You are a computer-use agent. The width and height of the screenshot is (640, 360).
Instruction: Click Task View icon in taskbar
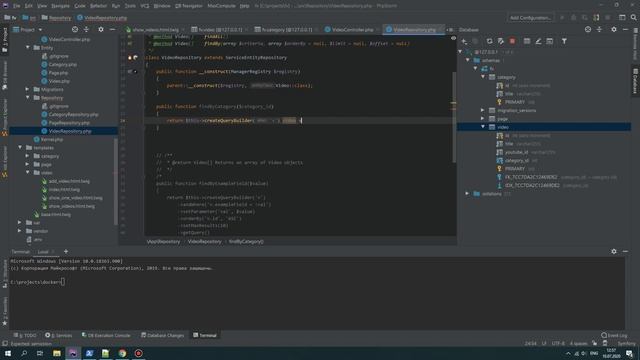point(40,353)
